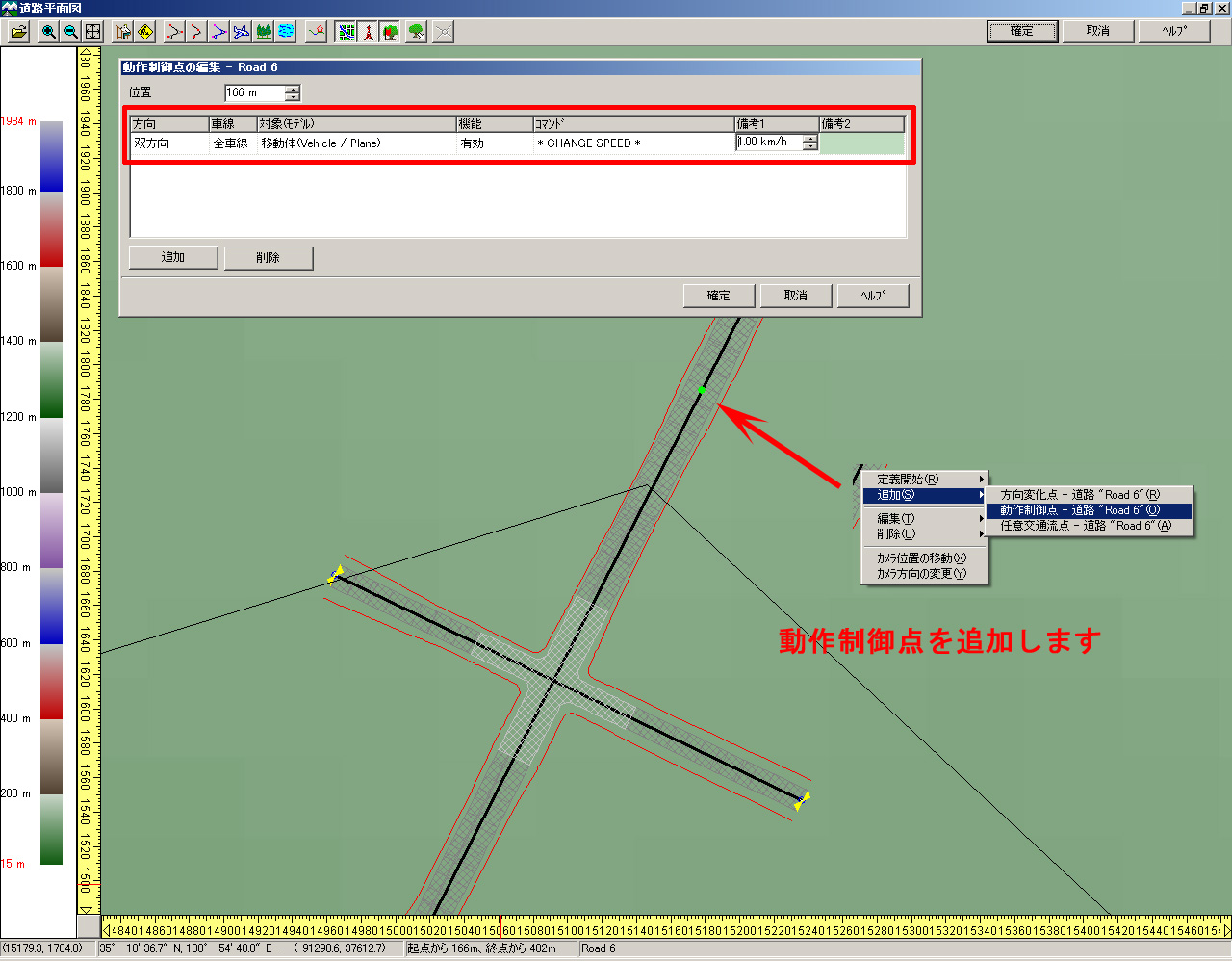Decrease position value with down spinner arrow
Screen dimensions: 1232x961
click(293, 97)
